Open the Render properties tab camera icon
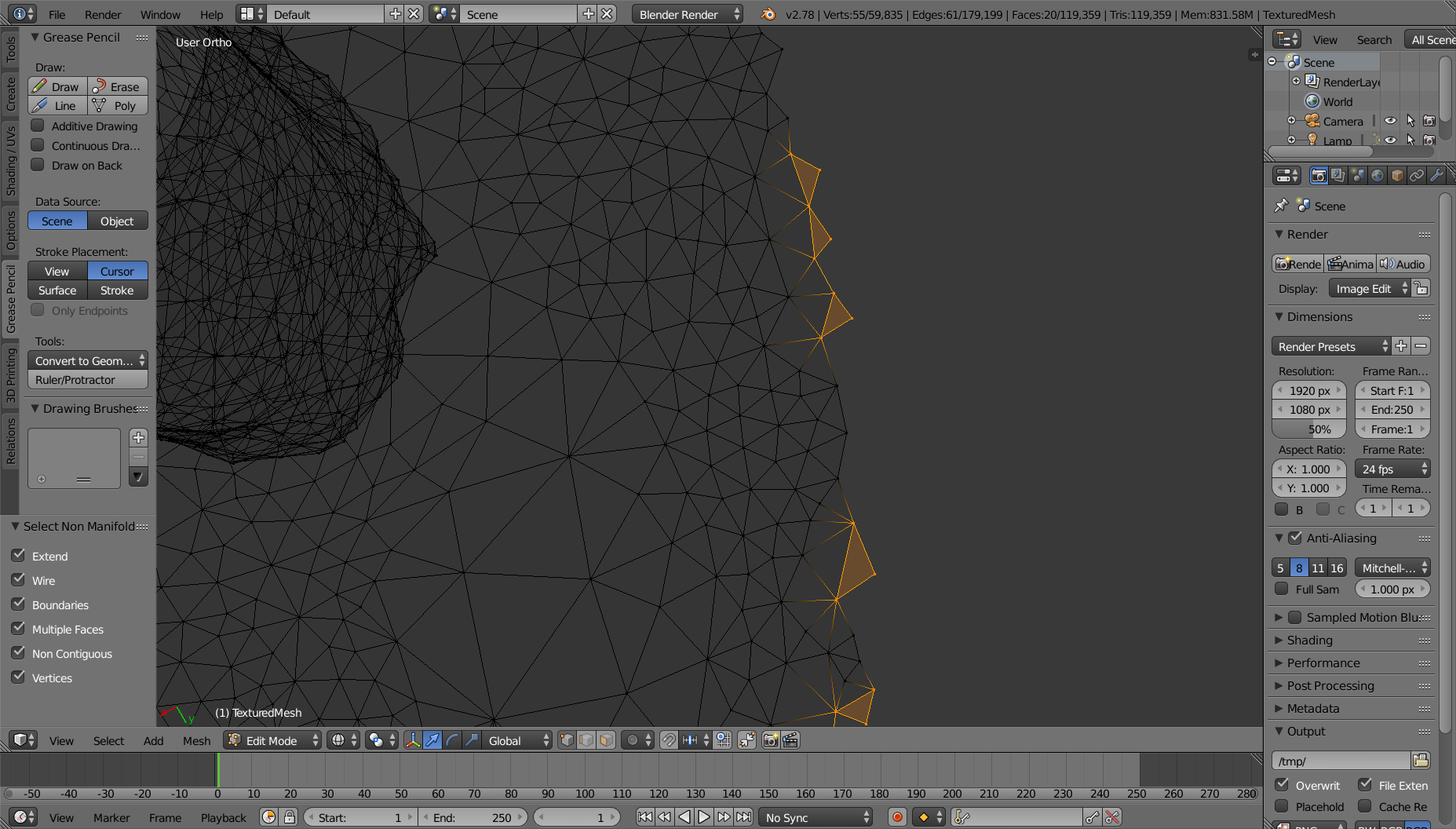This screenshot has height=829, width=1456. pos(1319,175)
